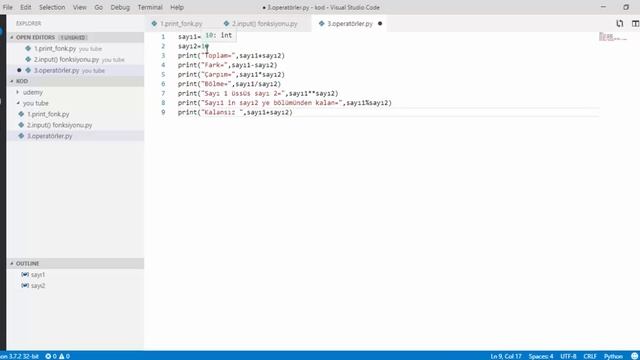Viewport: 640px width, 360px height.
Task: Open the Selection menu
Action: point(52,7)
